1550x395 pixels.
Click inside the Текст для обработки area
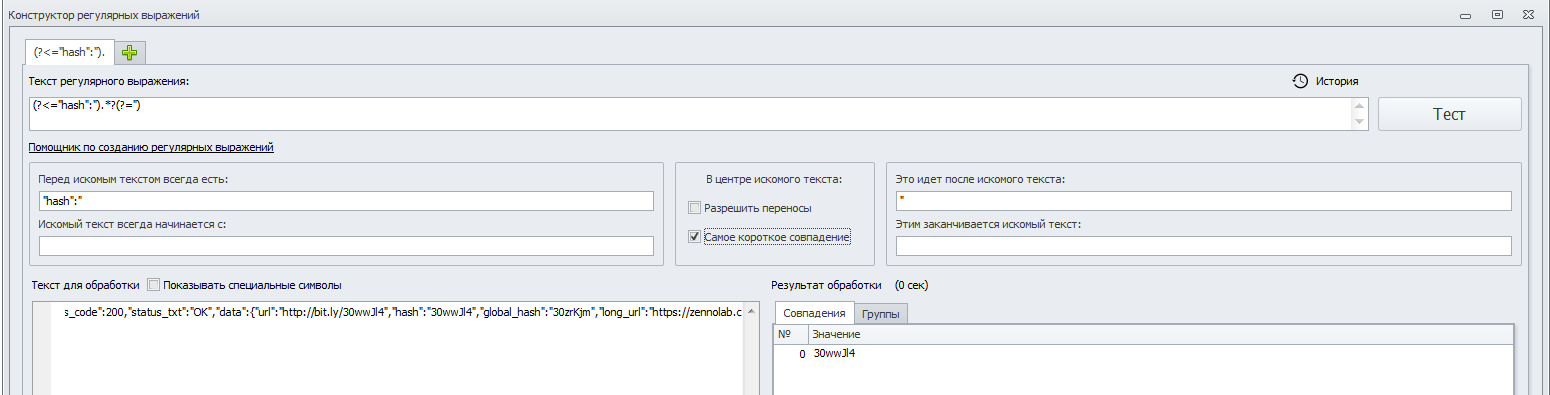coord(396,347)
